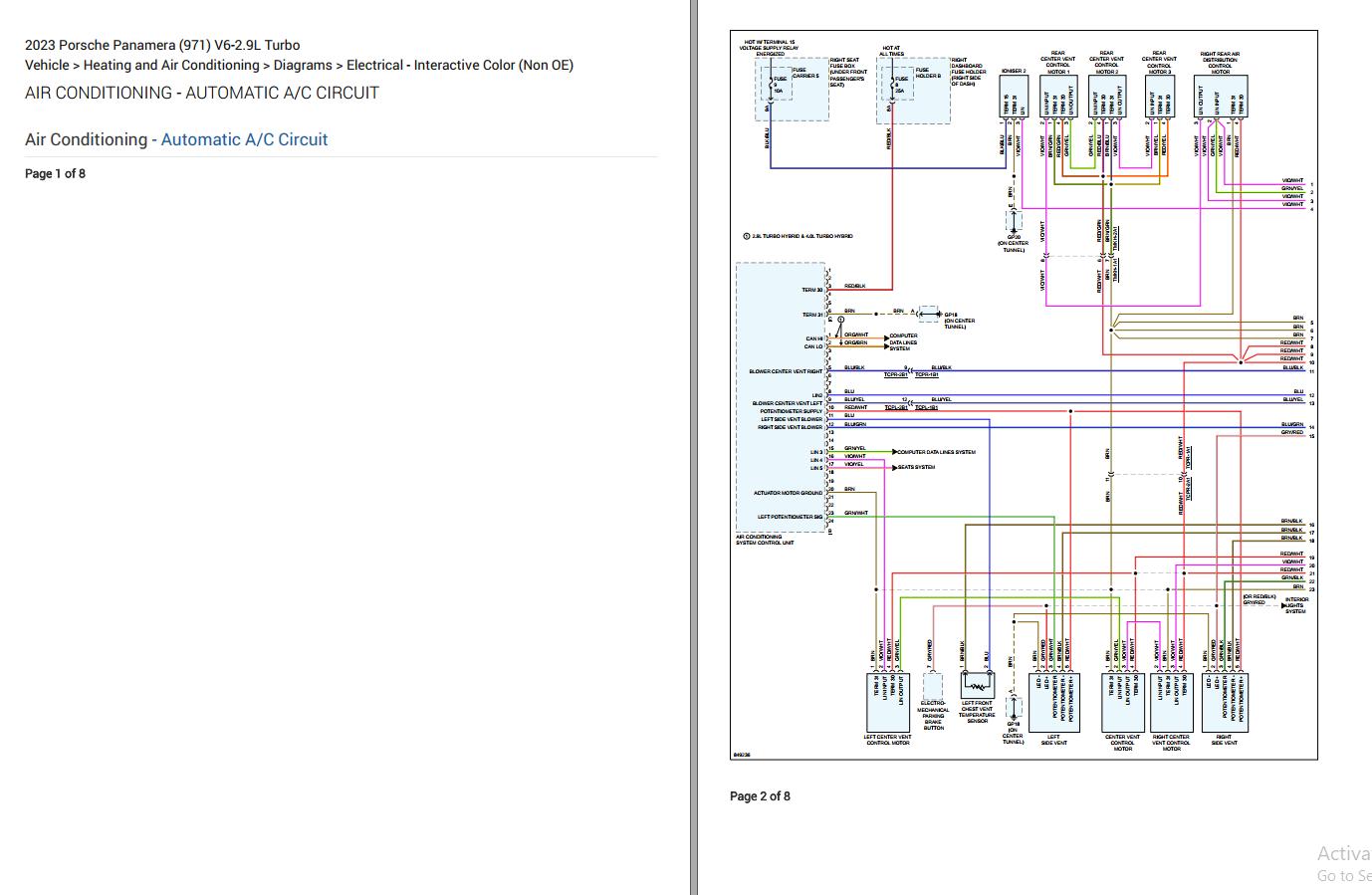Image resolution: width=1372 pixels, height=895 pixels.
Task: Click the Heating and Air Conditioning breadcrumb line
Action: tap(299, 65)
